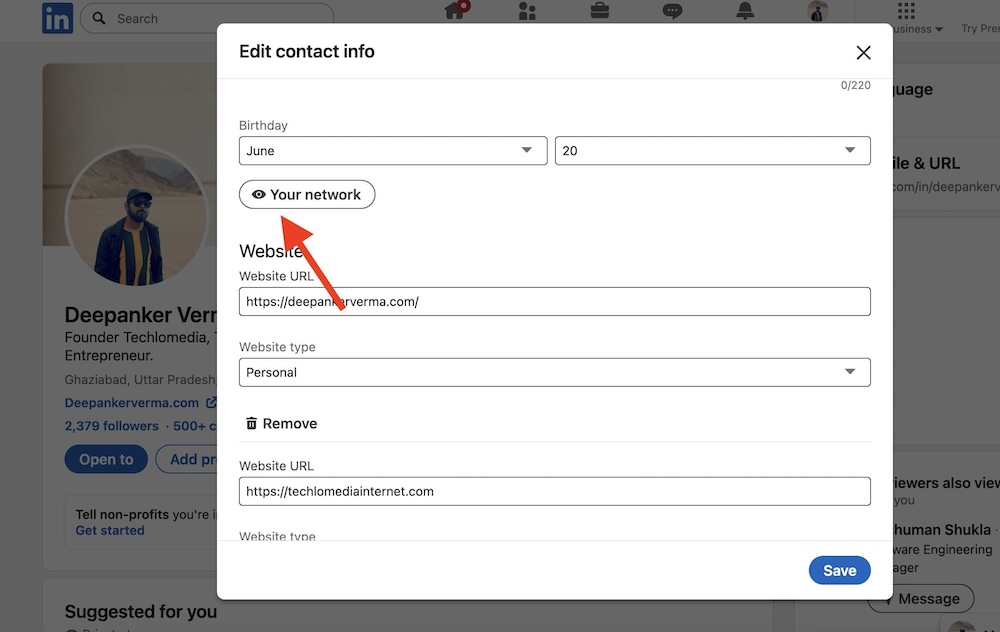Toggle birthday visibility Your network

point(307,195)
